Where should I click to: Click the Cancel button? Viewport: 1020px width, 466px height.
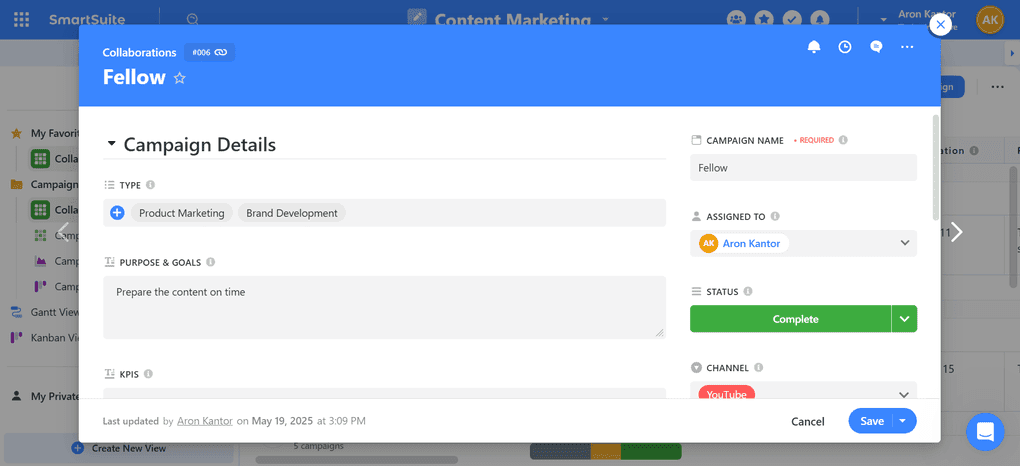tap(808, 422)
